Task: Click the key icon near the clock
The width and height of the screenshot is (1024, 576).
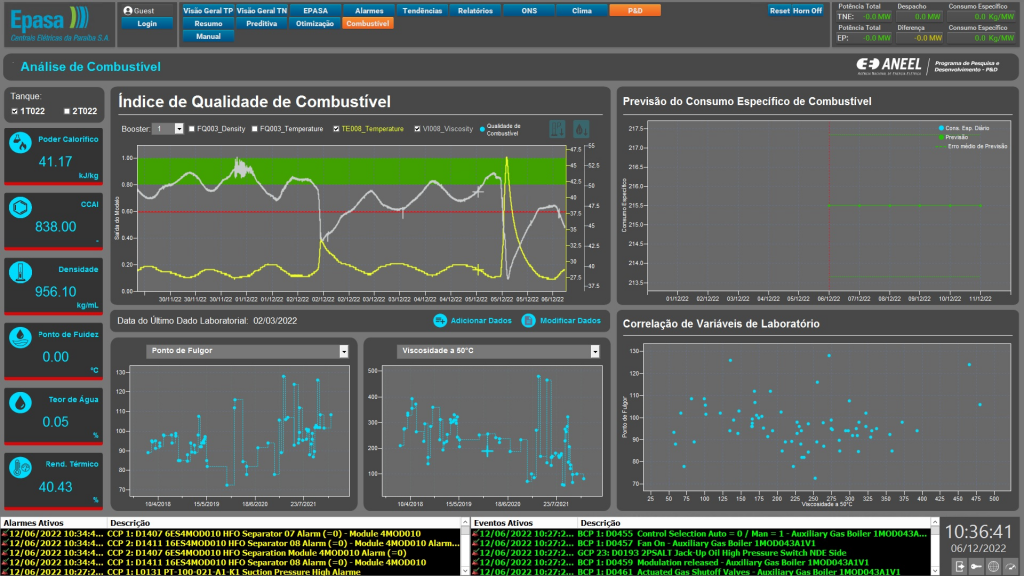Action: 976,566
